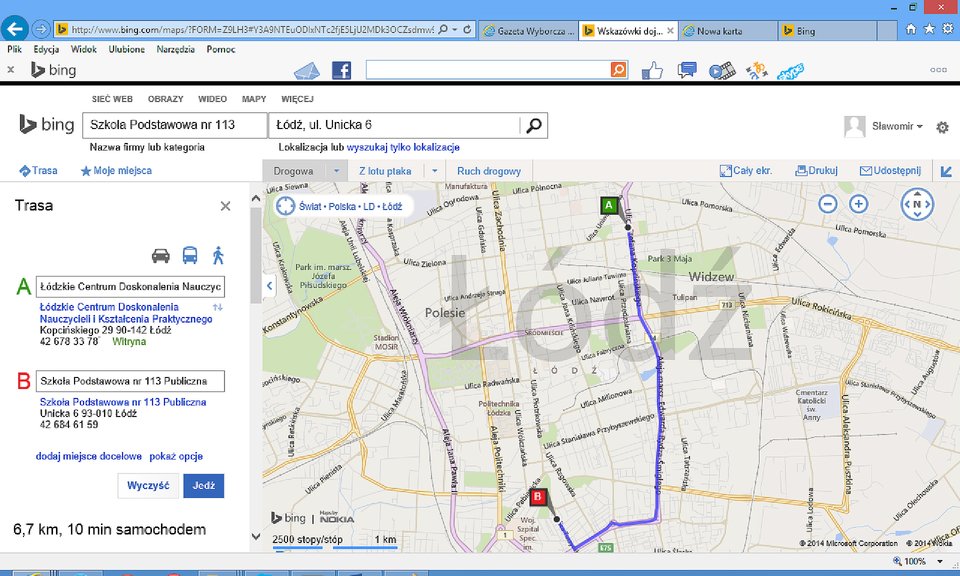Screen dimensions: 960x576
Task: Open the Sławomir account dropdown
Action: click(897, 126)
